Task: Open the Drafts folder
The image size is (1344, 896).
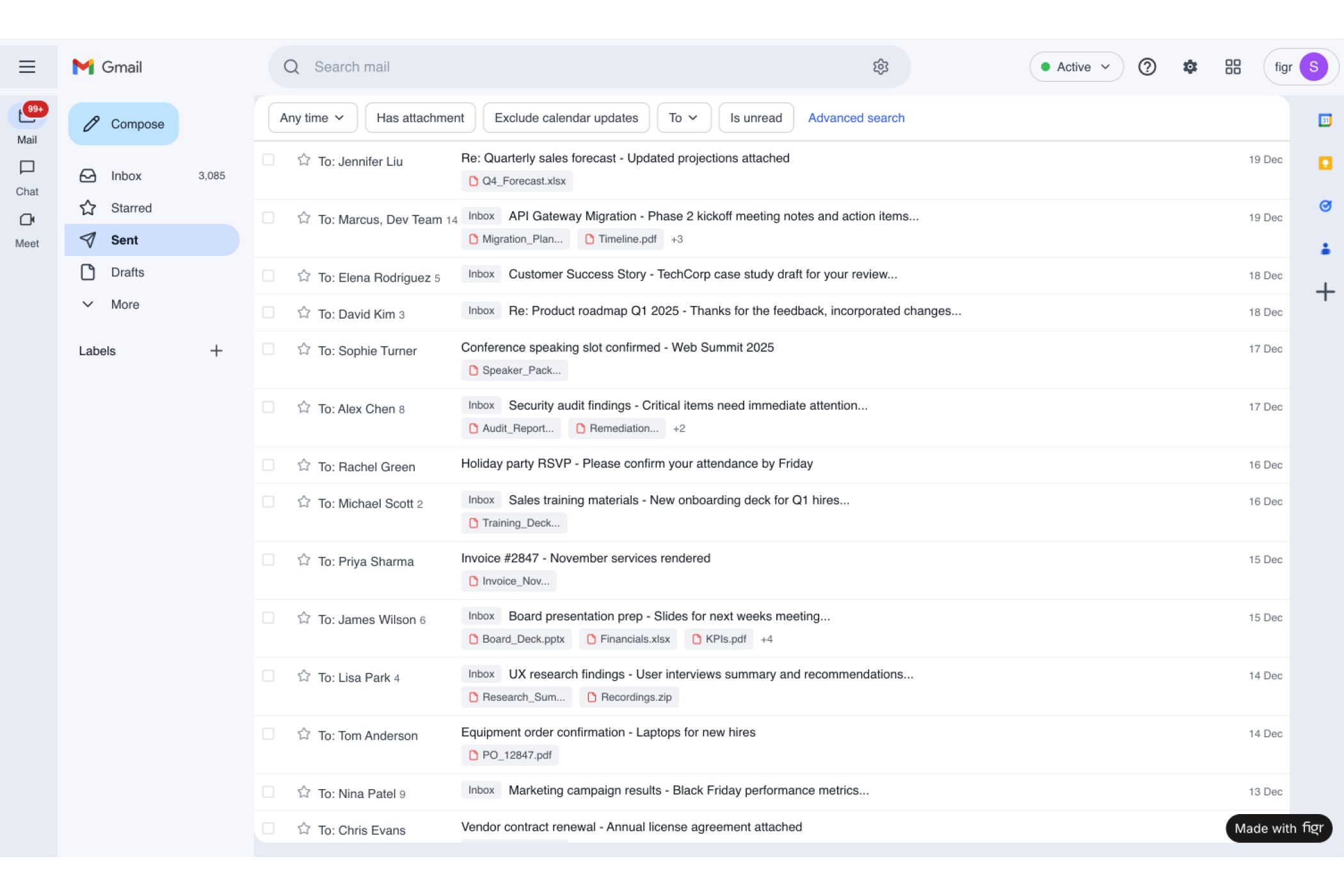Action: (x=127, y=272)
